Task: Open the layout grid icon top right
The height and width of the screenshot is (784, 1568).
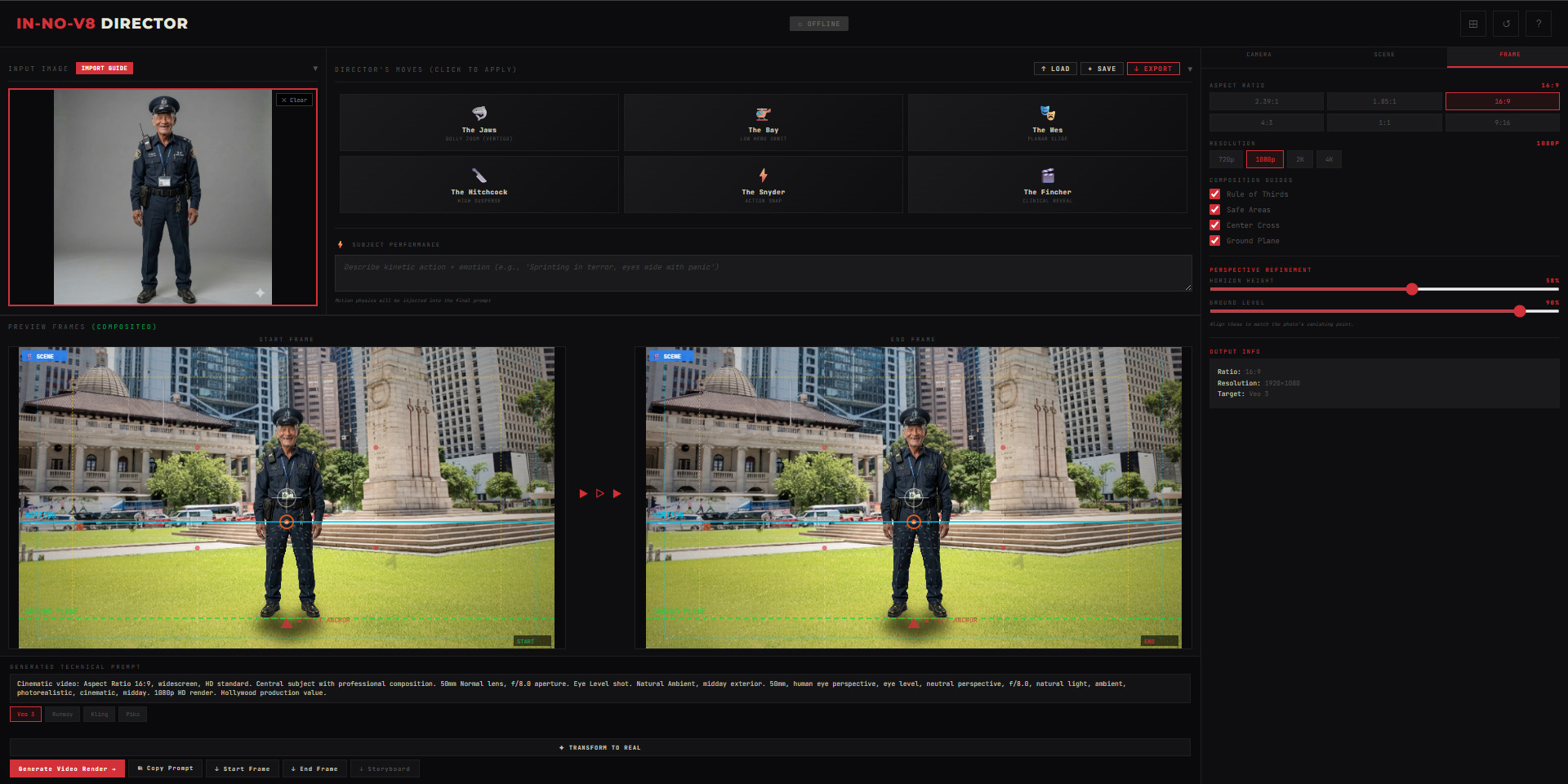Action: [1472, 23]
